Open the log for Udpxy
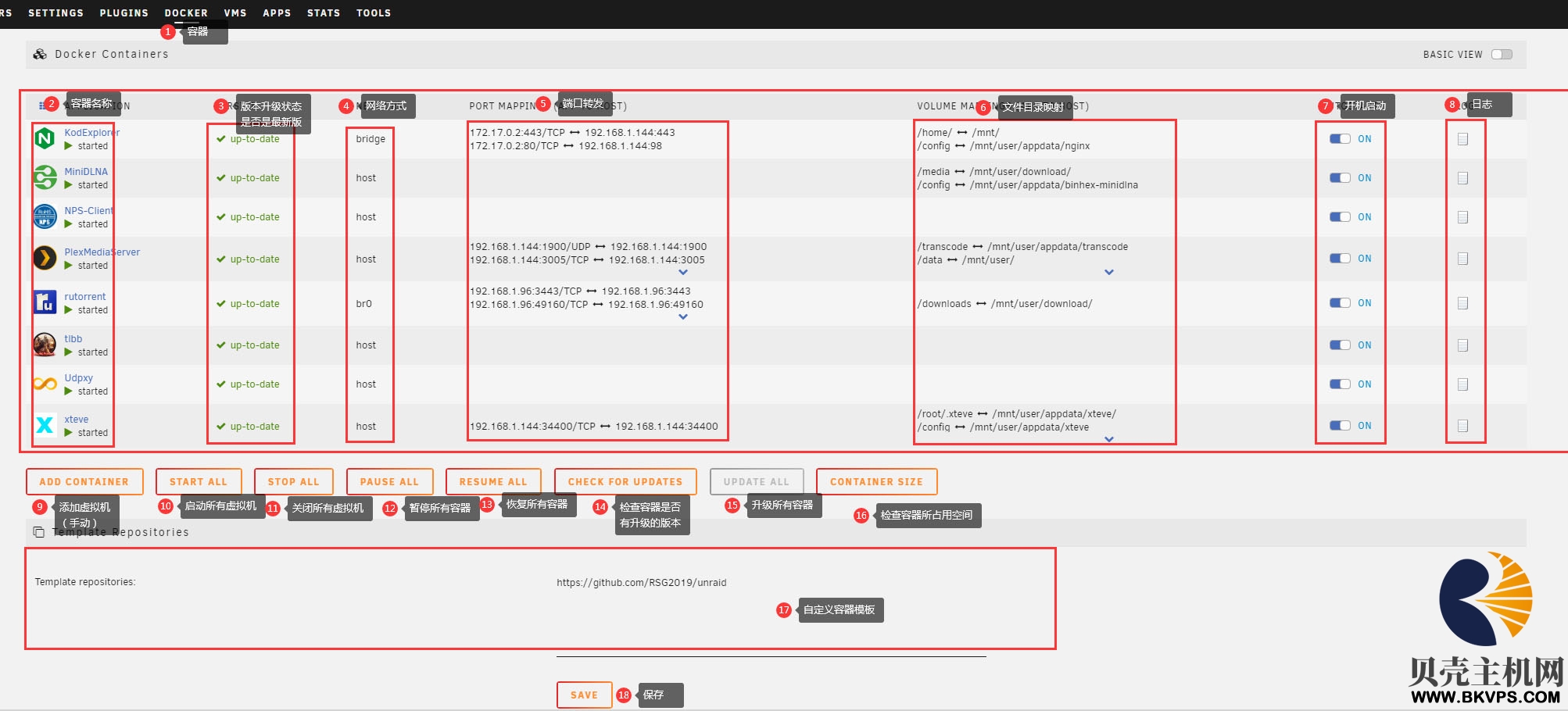Image resolution: width=1568 pixels, height=711 pixels. coord(1462,384)
